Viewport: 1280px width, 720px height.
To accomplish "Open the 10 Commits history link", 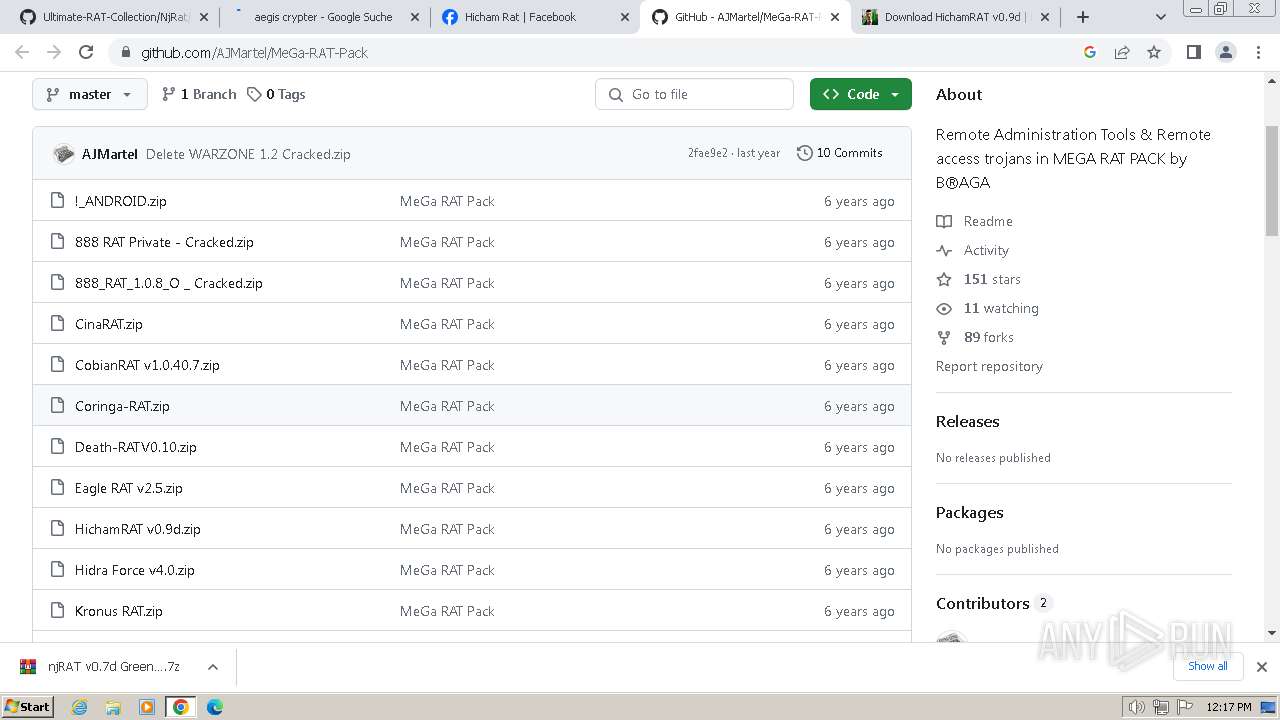I will coord(840,153).
